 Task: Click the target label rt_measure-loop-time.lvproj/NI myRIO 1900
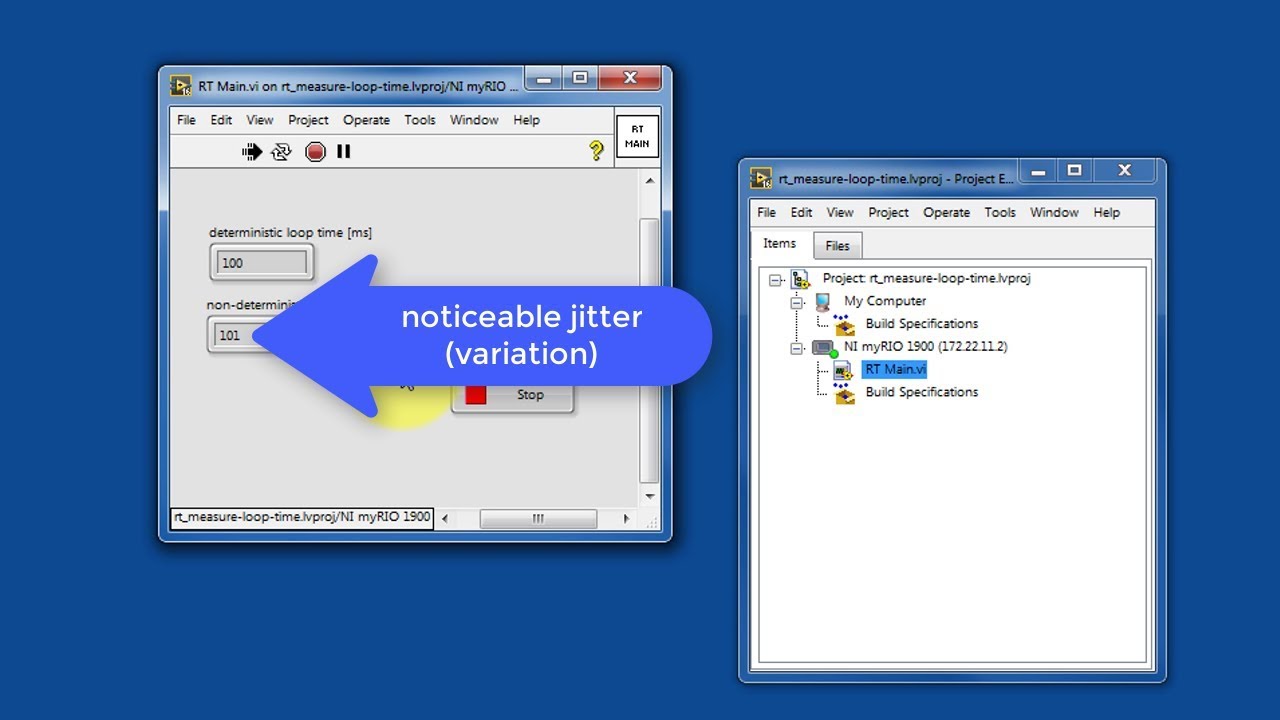(x=302, y=518)
